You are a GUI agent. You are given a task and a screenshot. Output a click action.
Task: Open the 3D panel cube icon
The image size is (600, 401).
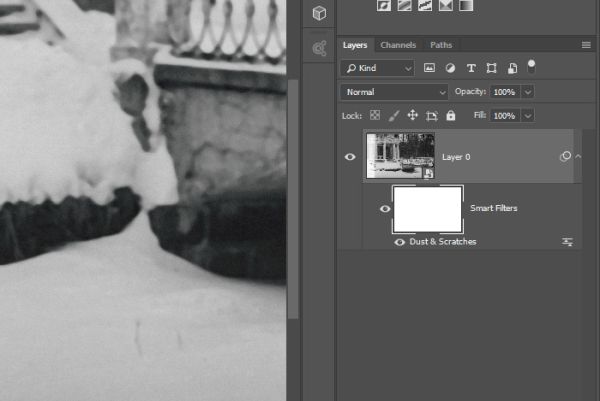(320, 13)
